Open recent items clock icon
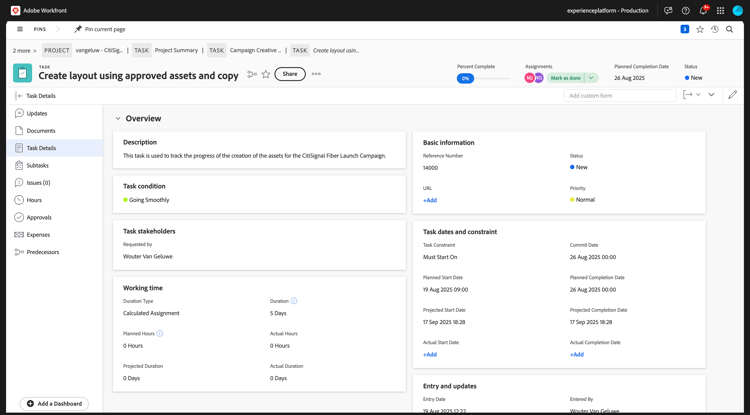This screenshot has height=415, width=750. pyautogui.click(x=715, y=30)
